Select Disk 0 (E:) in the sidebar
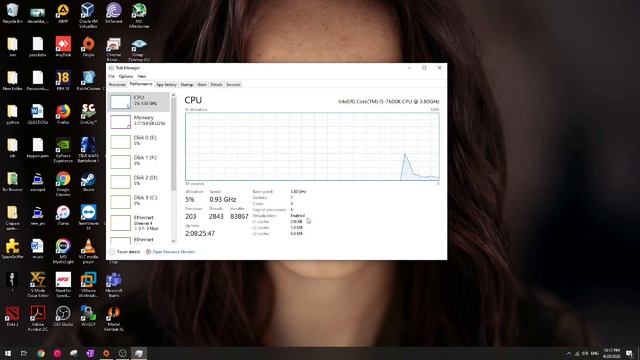Viewport: 640px width, 360px height. (139, 141)
